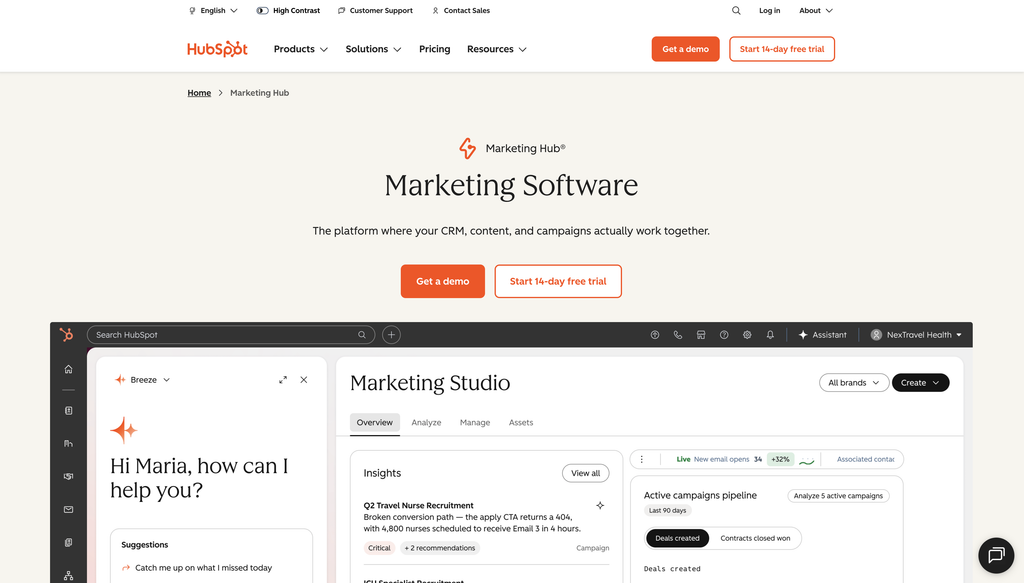Image resolution: width=1024 pixels, height=583 pixels.
Task: Click the hero Start 14-day free trial button
Action: tap(558, 281)
